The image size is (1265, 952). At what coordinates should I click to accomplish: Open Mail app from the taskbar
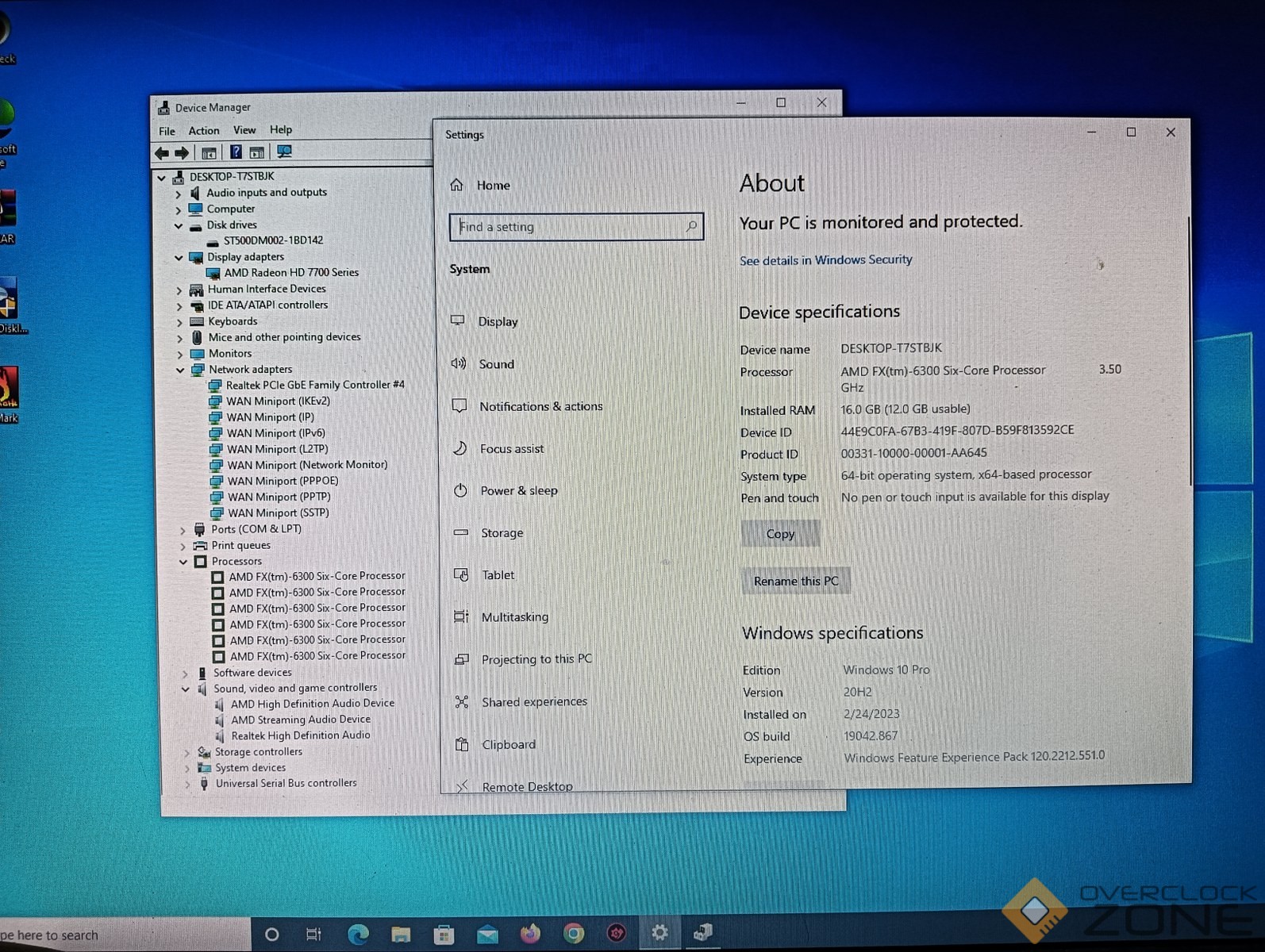click(x=487, y=935)
